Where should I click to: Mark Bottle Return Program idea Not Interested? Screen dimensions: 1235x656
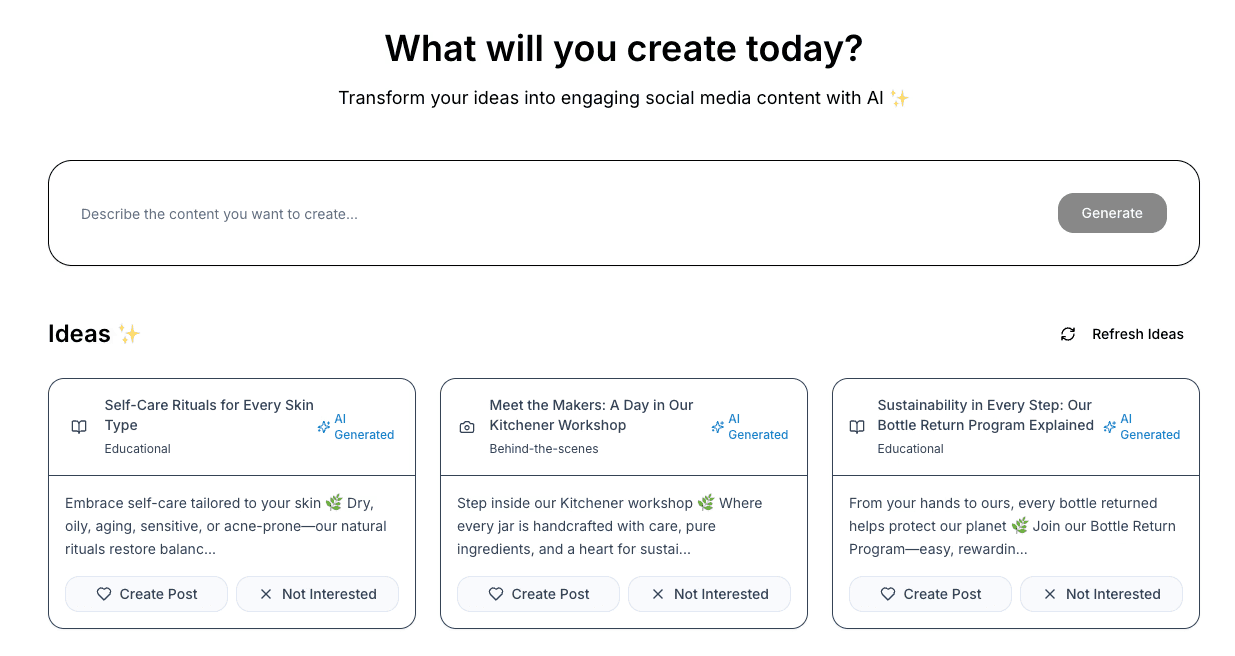[1102, 594]
